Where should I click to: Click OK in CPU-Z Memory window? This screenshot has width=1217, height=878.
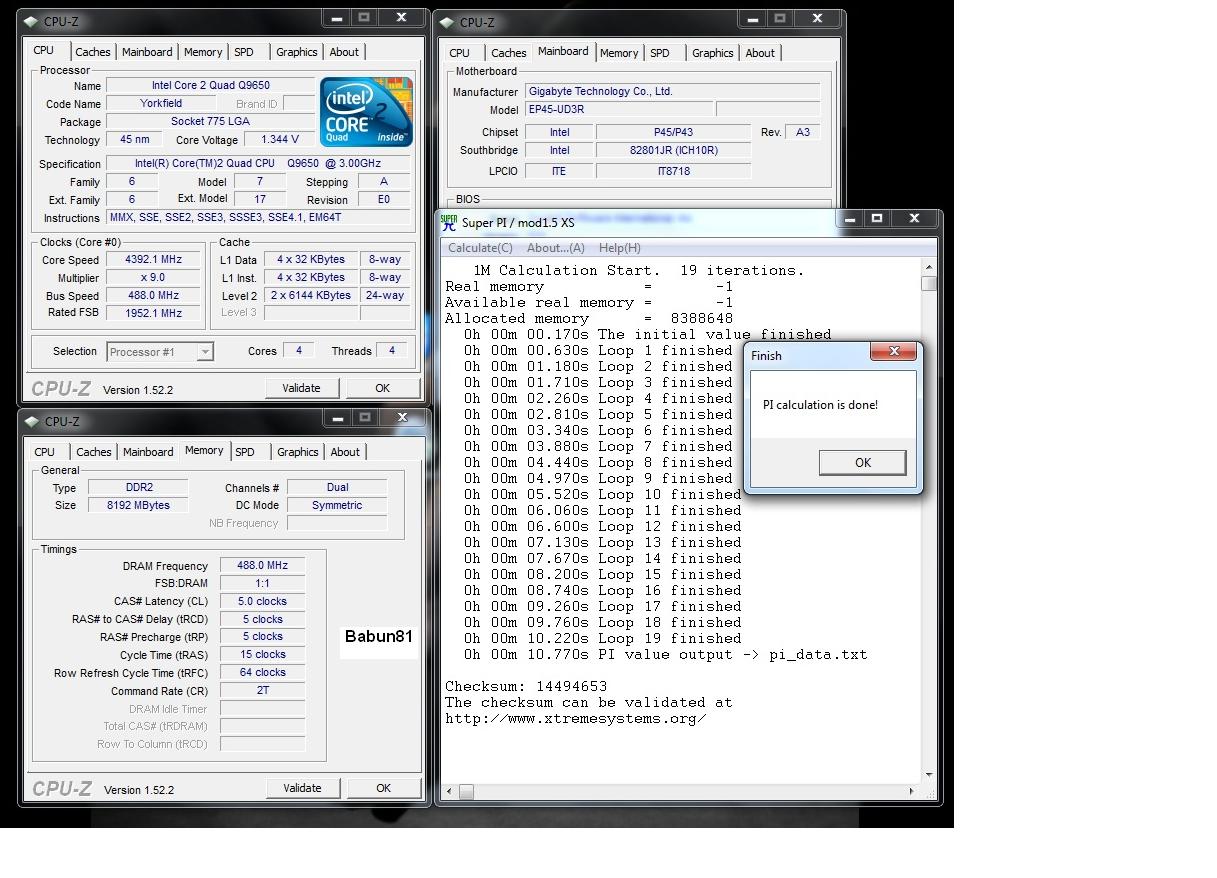tap(383, 788)
